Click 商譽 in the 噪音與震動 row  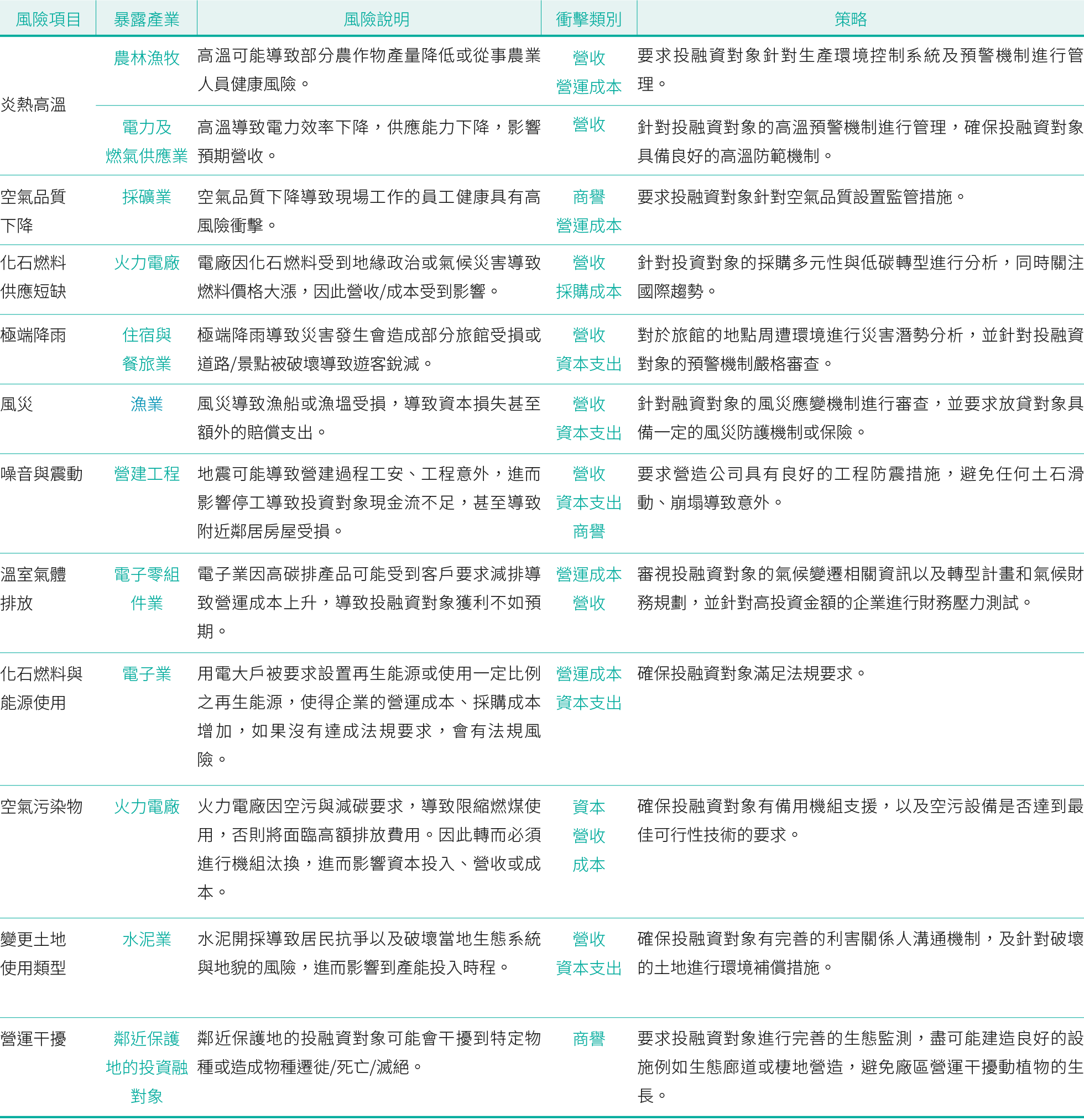point(588,531)
